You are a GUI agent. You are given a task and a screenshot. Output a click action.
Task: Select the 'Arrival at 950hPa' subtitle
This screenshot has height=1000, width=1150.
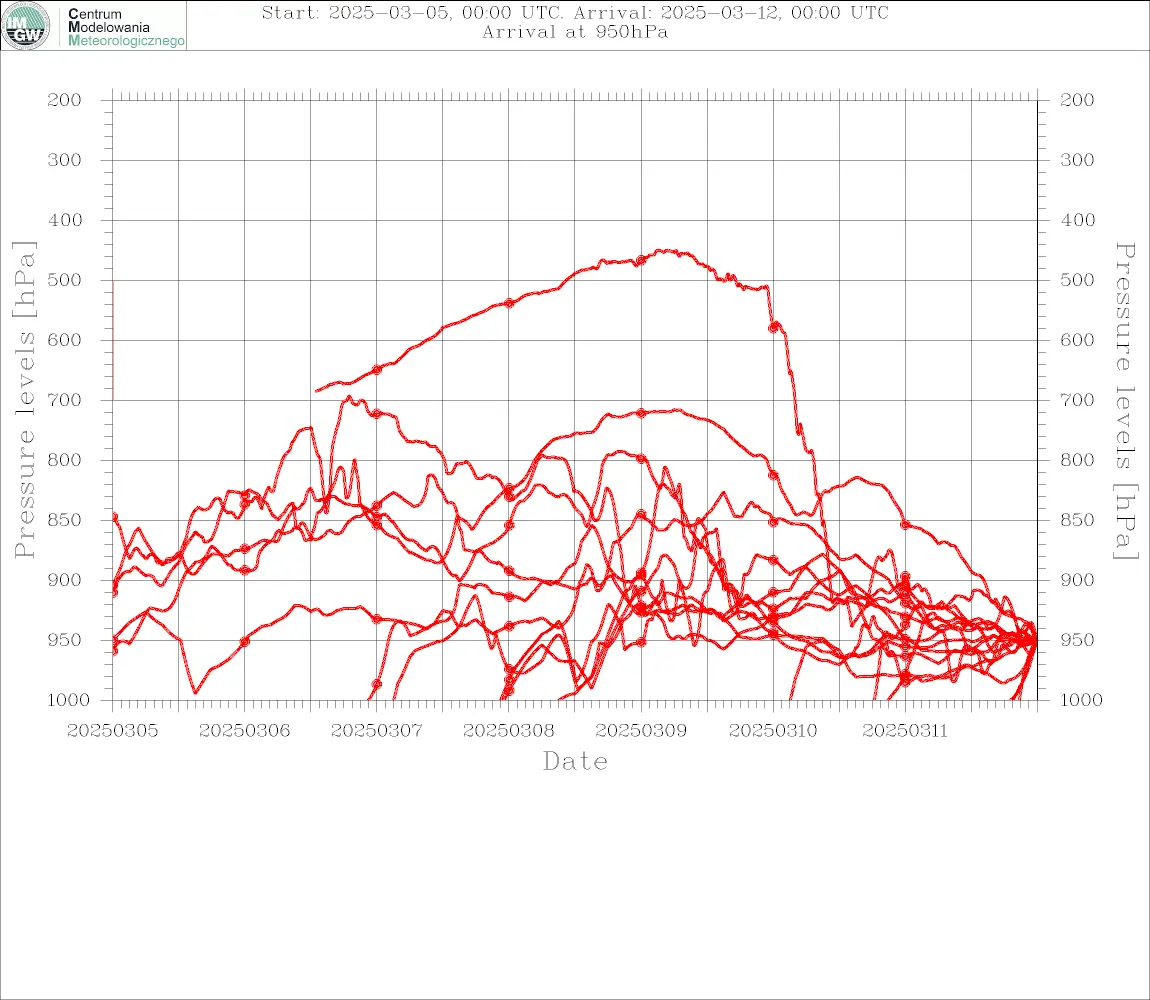[575, 32]
